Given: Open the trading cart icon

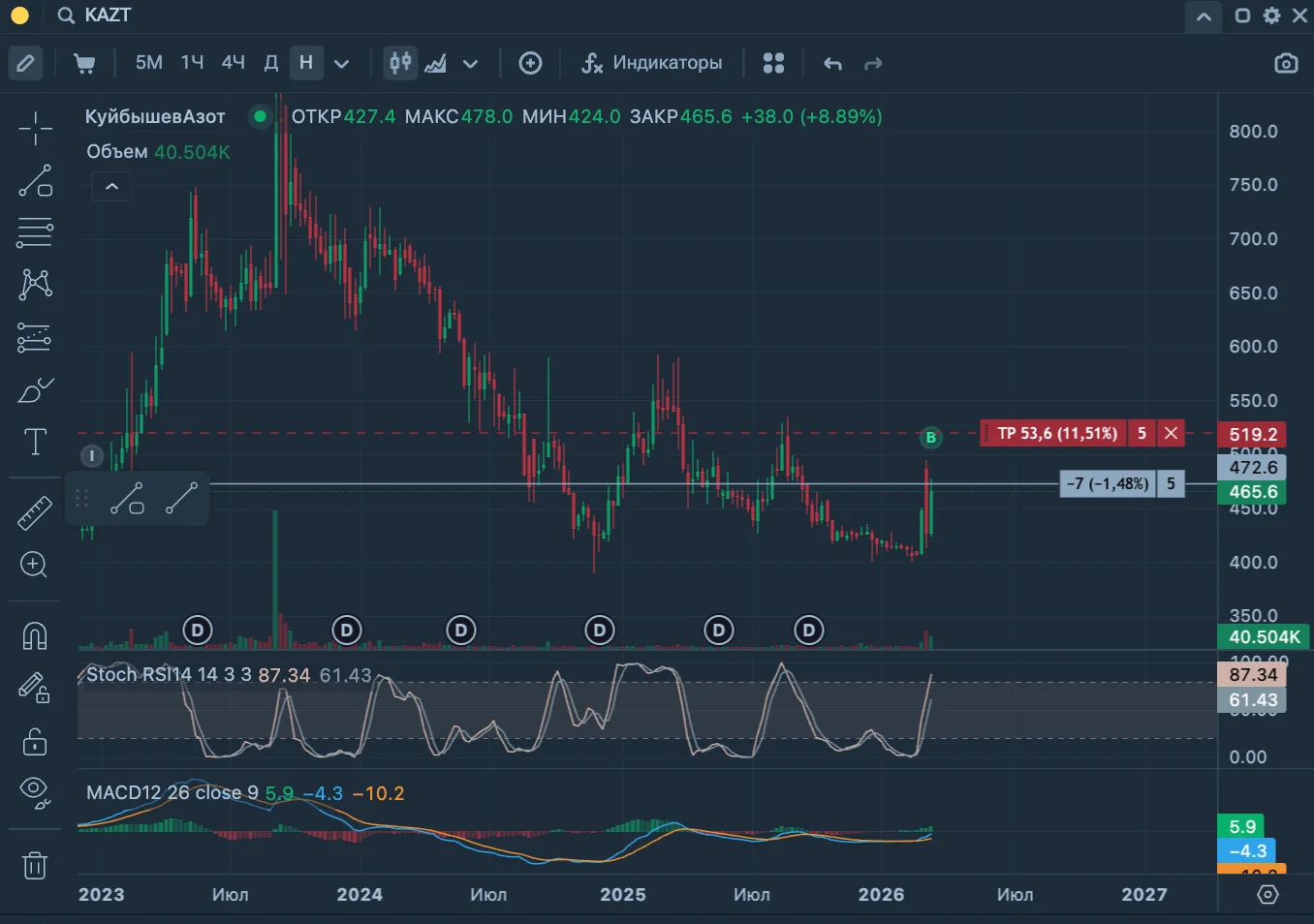Looking at the screenshot, I should [x=84, y=63].
